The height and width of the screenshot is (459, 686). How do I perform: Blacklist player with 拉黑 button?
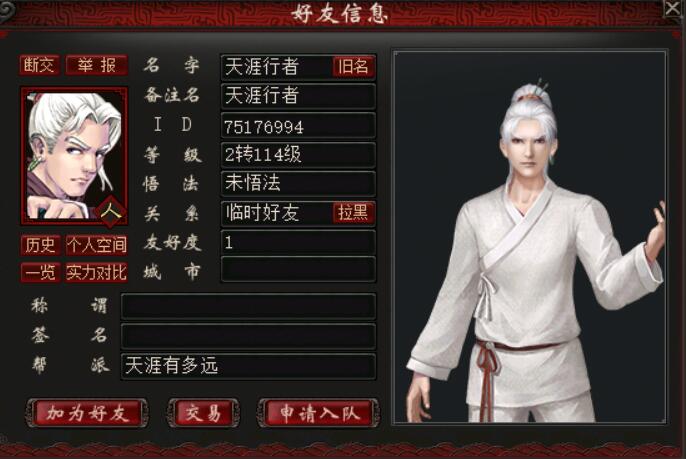click(x=354, y=213)
